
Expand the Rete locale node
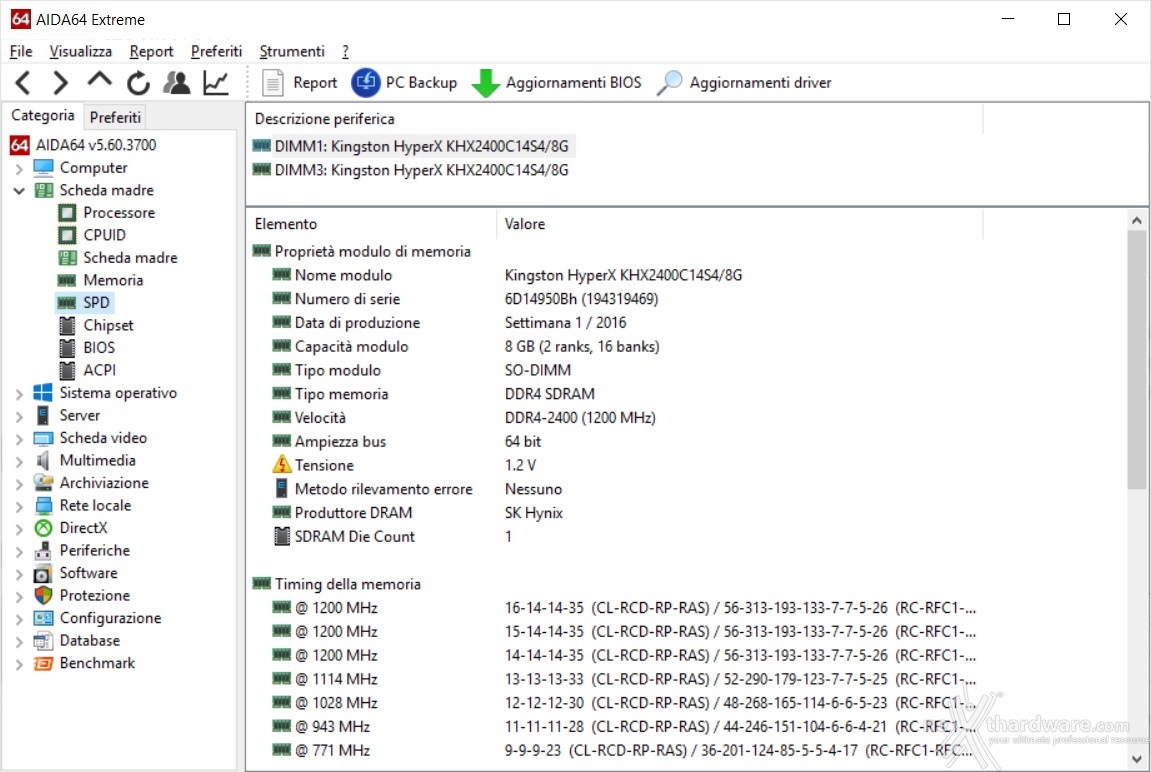point(19,506)
